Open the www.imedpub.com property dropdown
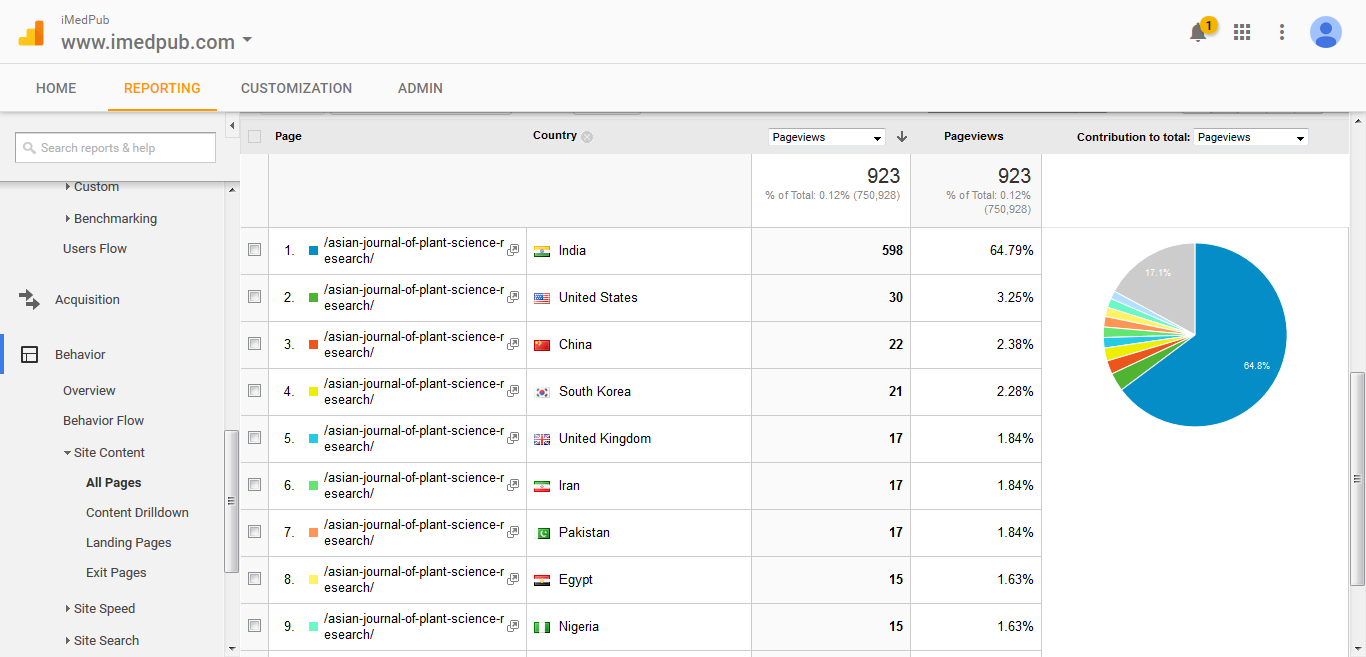 (156, 42)
